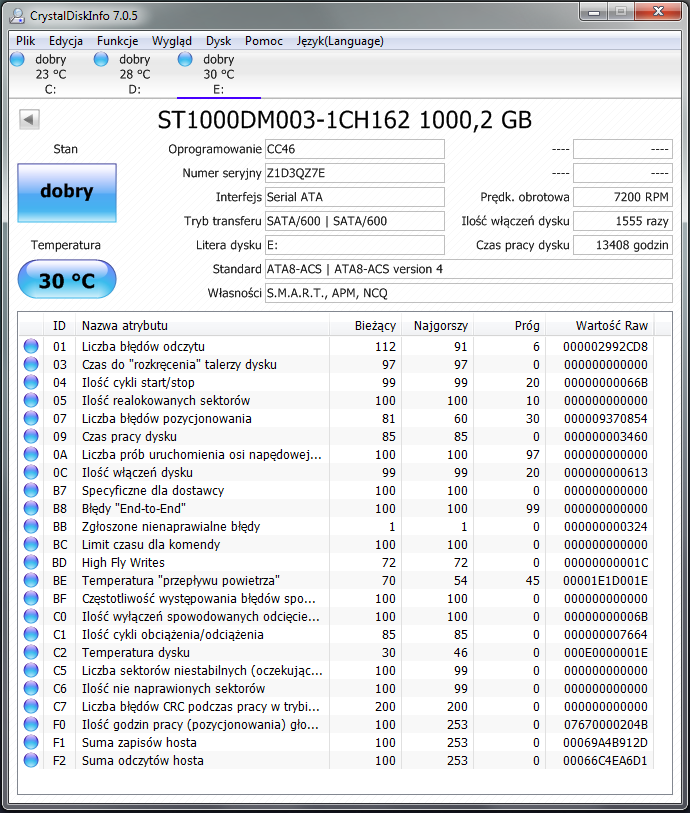Click status icon of attribute B8 row

[x=31, y=509]
